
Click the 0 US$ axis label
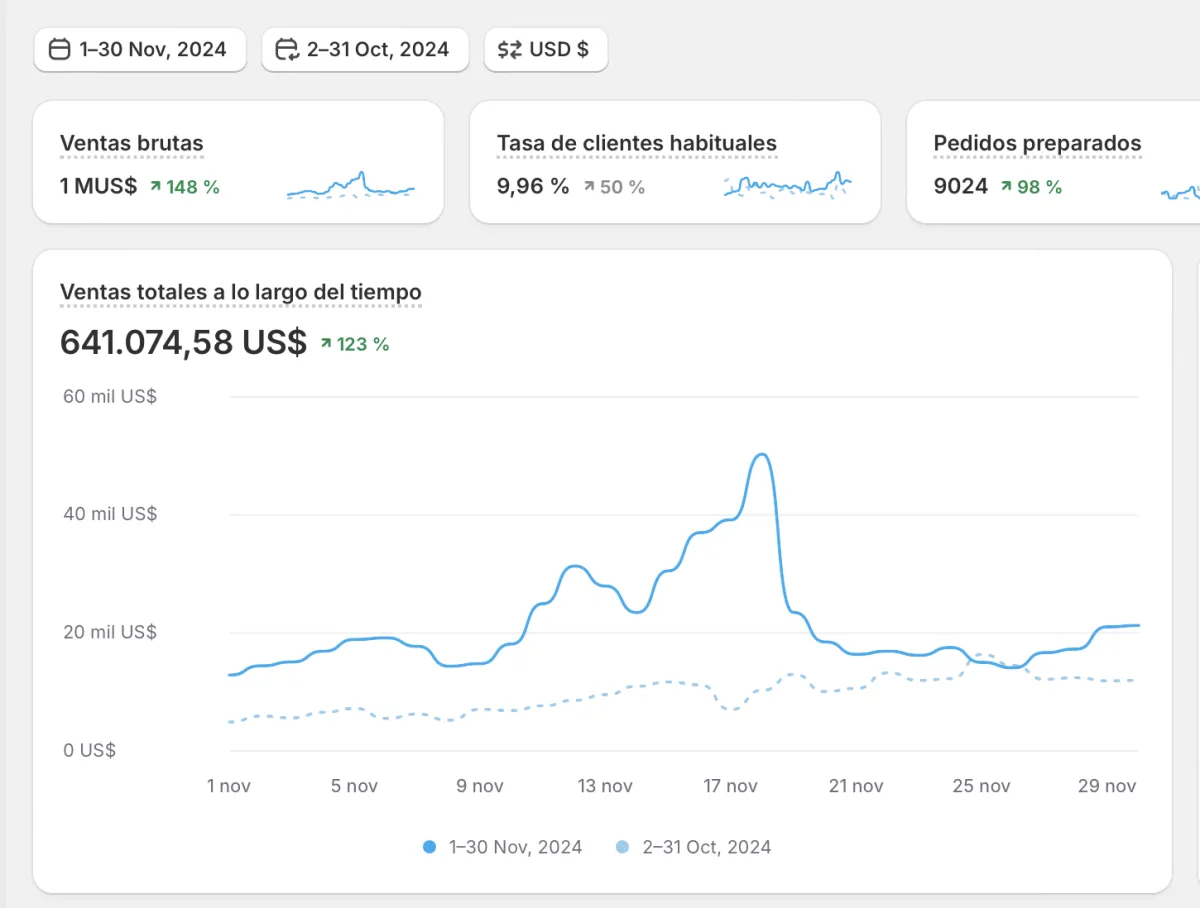pyautogui.click(x=89, y=750)
